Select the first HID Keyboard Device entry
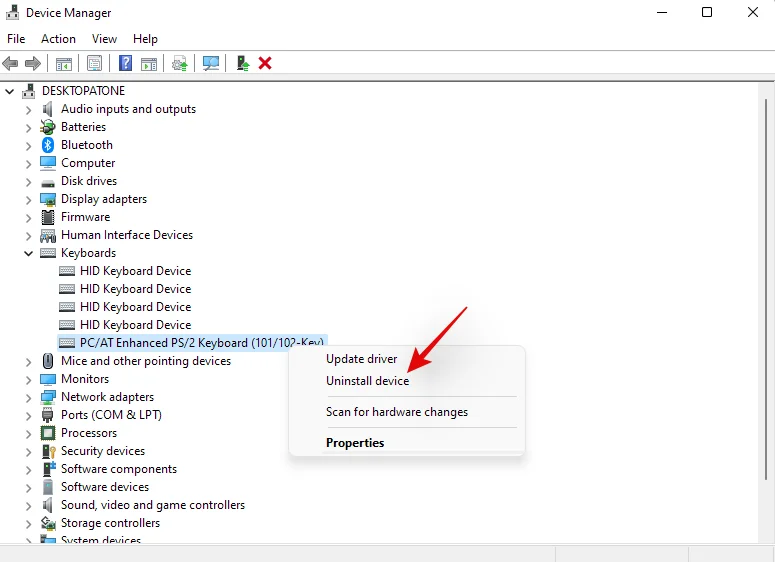The width and height of the screenshot is (775, 562). (x=135, y=271)
